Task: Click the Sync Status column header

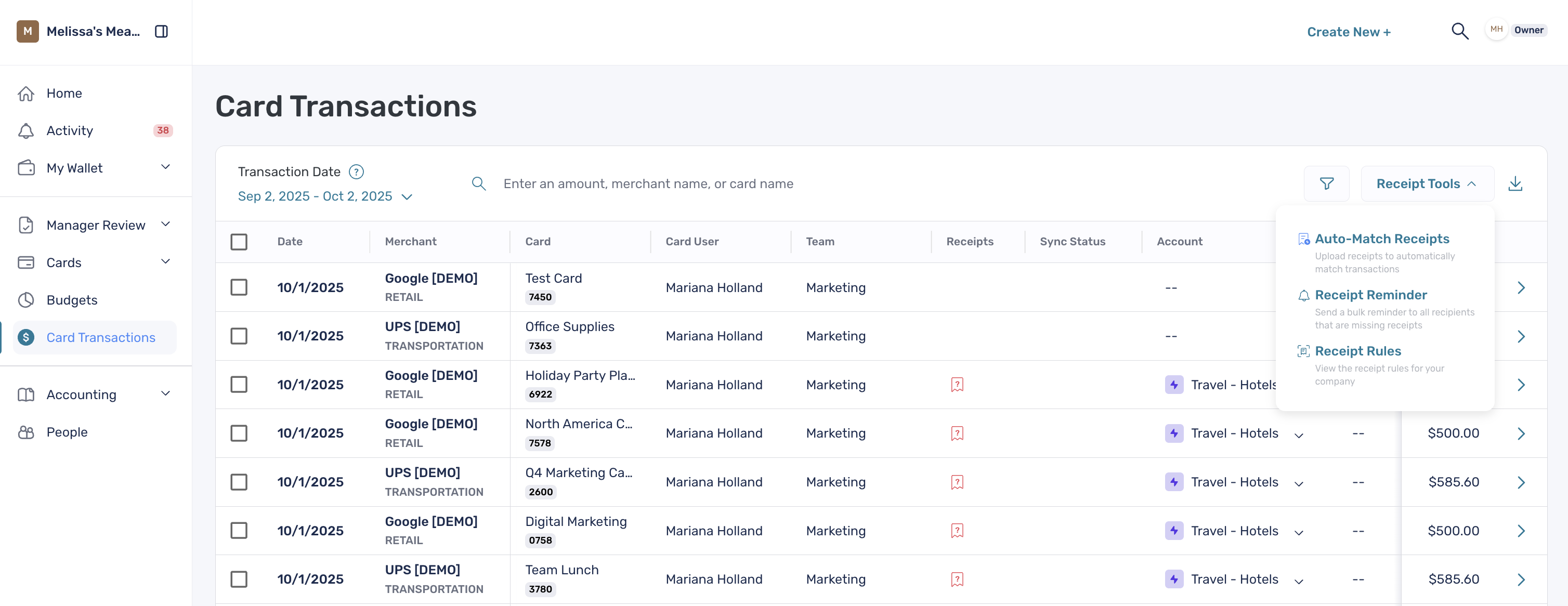Action: click(1073, 242)
